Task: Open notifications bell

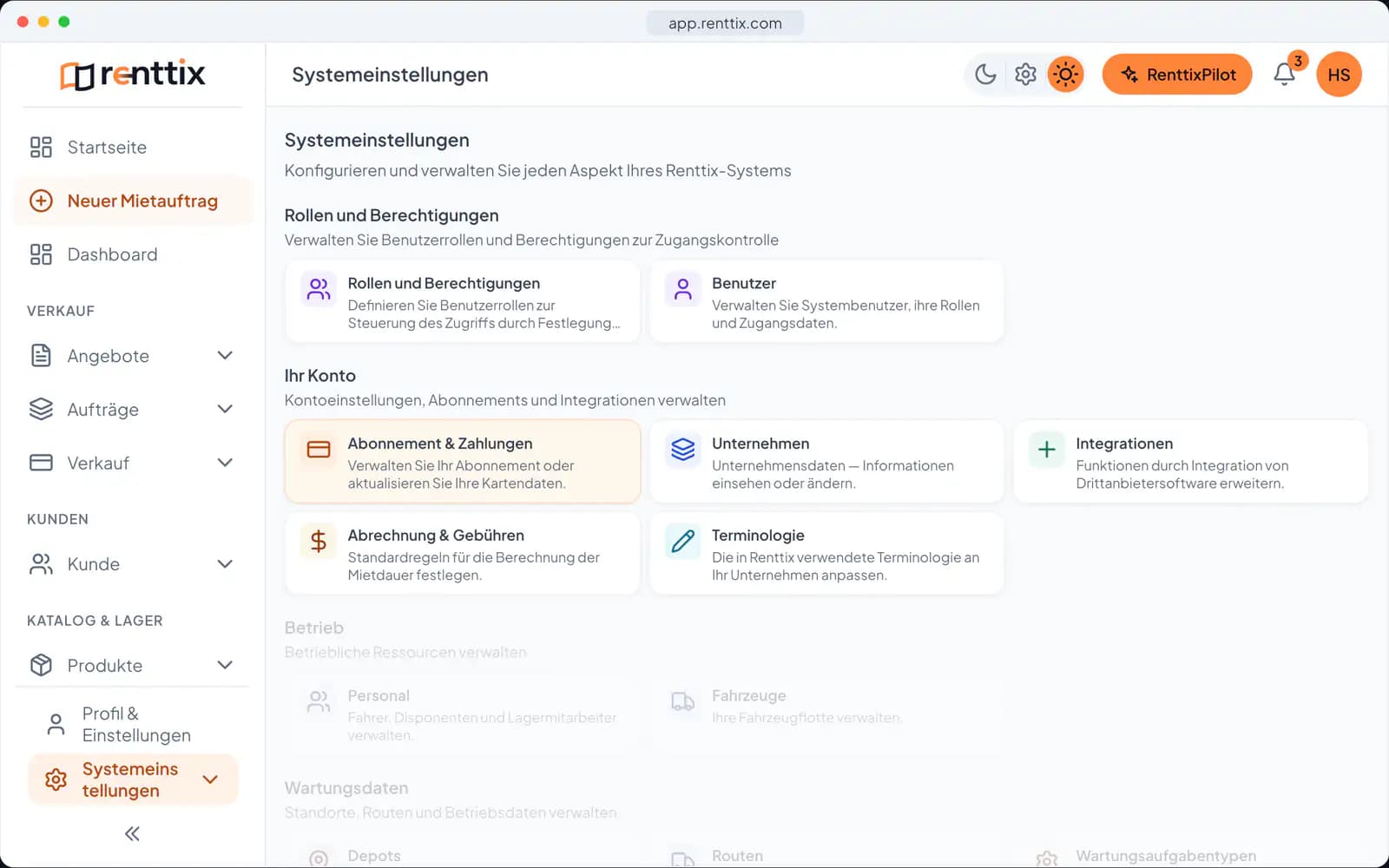Action: tap(1285, 75)
